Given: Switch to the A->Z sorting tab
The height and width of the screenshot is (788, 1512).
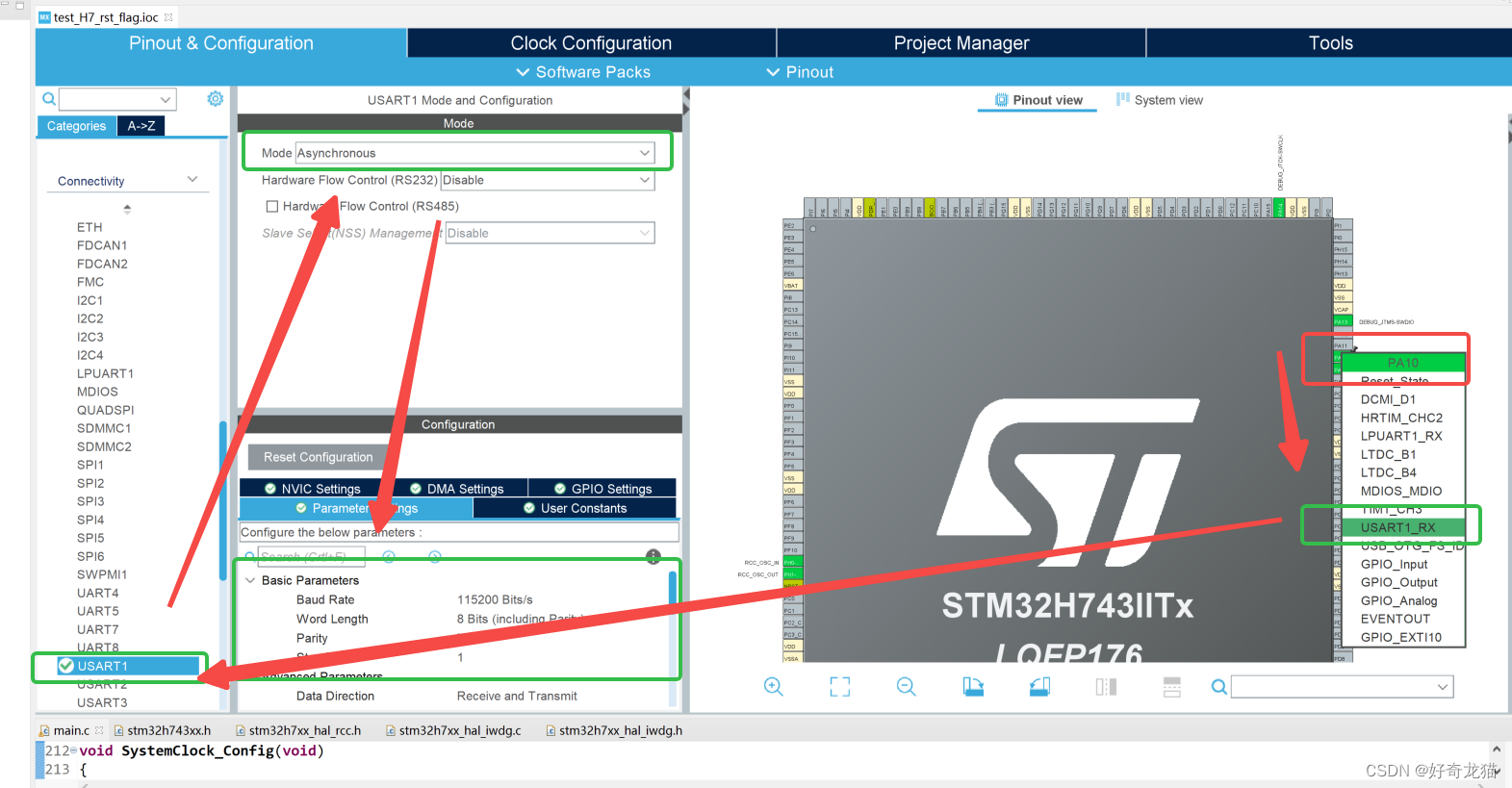Looking at the screenshot, I should click(x=141, y=126).
